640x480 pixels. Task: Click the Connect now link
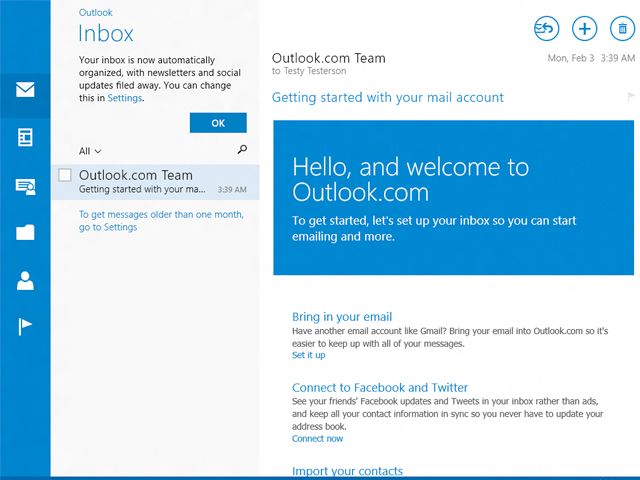(318, 438)
